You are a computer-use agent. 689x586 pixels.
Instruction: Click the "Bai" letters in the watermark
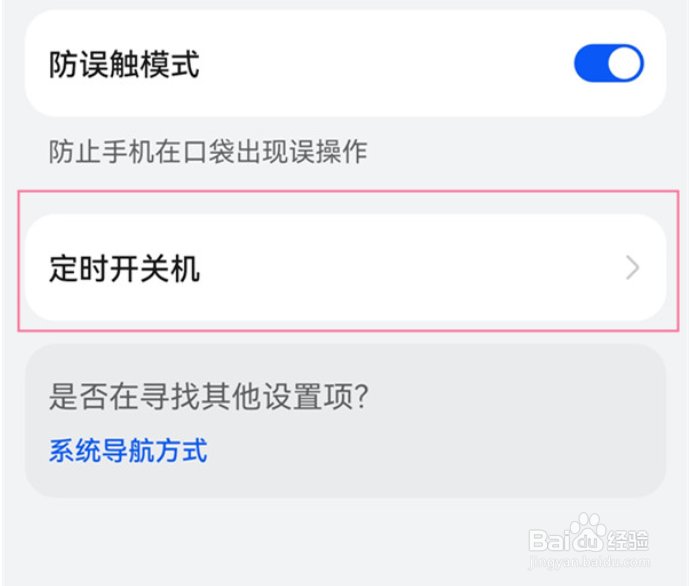550,540
